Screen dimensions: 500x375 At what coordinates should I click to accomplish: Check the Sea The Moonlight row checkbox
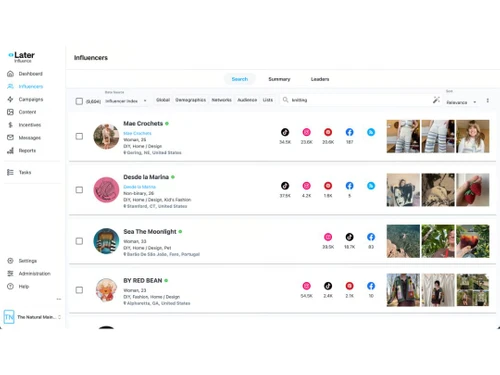coord(79,241)
